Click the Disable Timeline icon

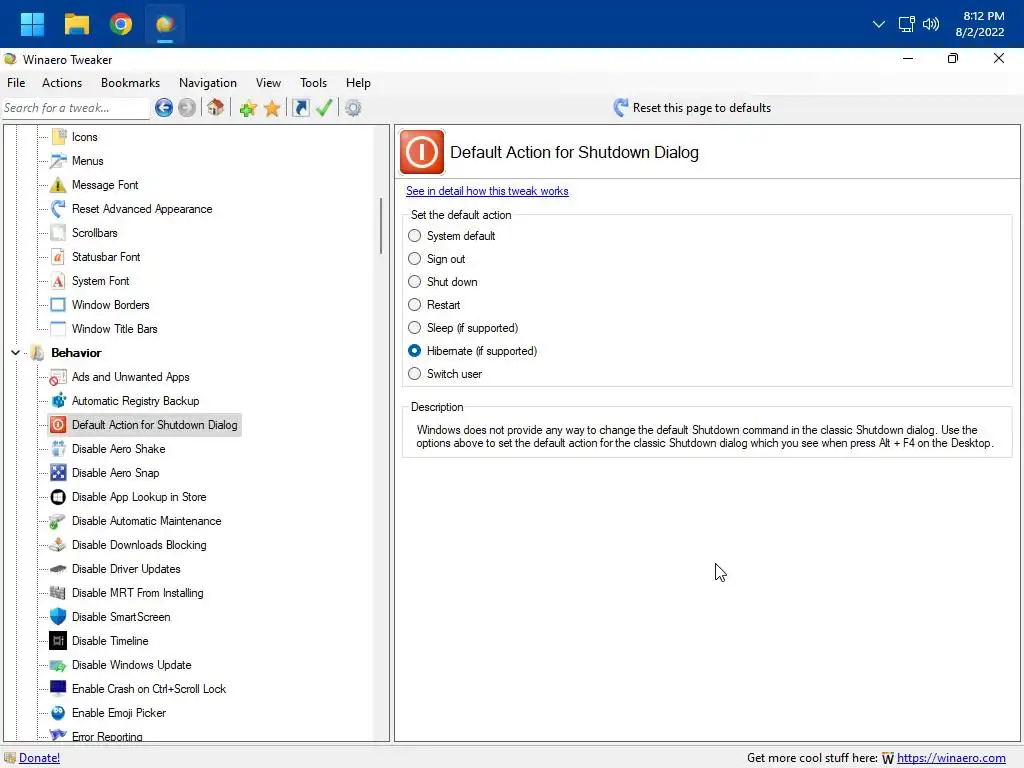point(58,641)
